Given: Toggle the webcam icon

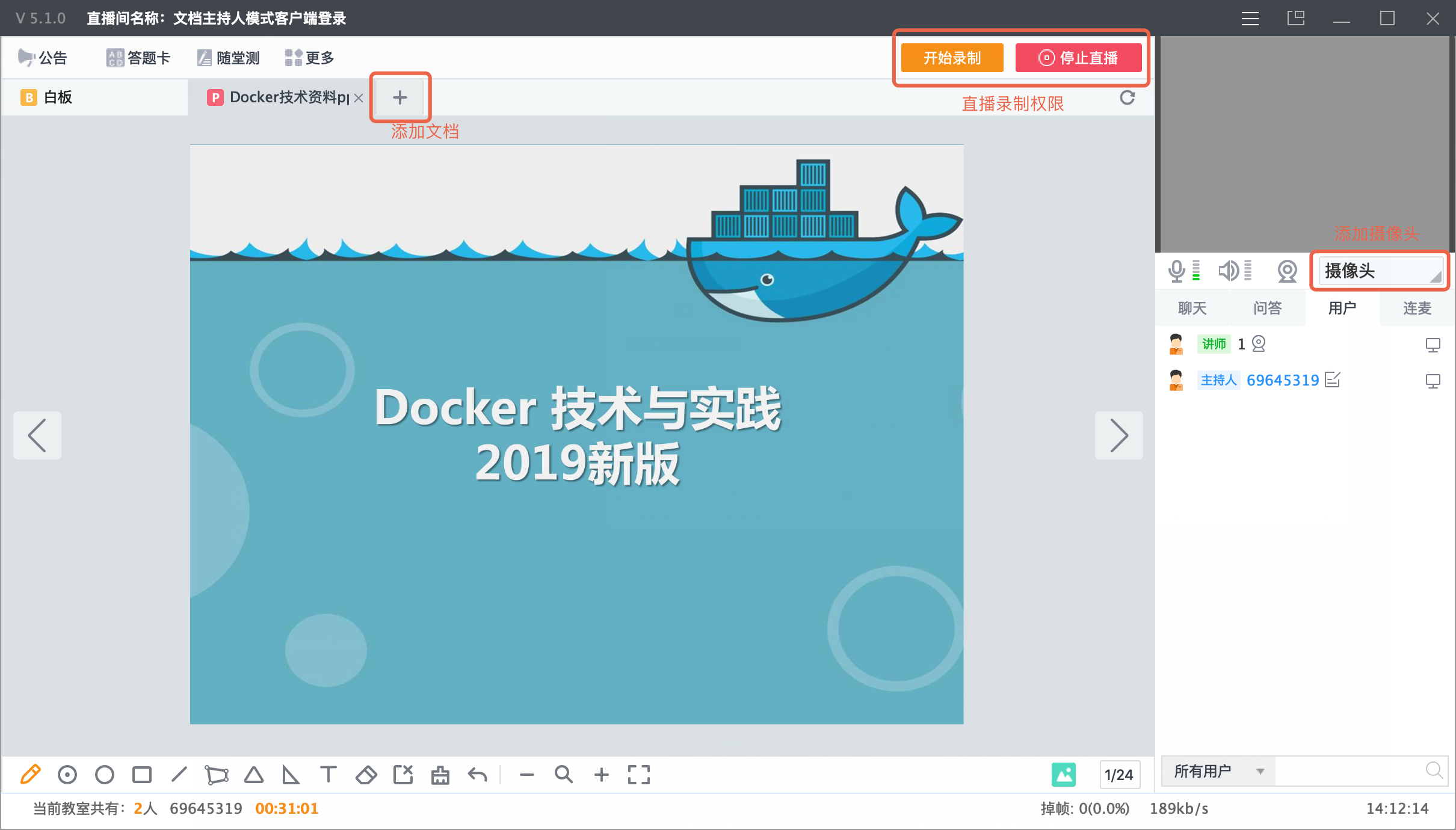Looking at the screenshot, I should [1287, 271].
